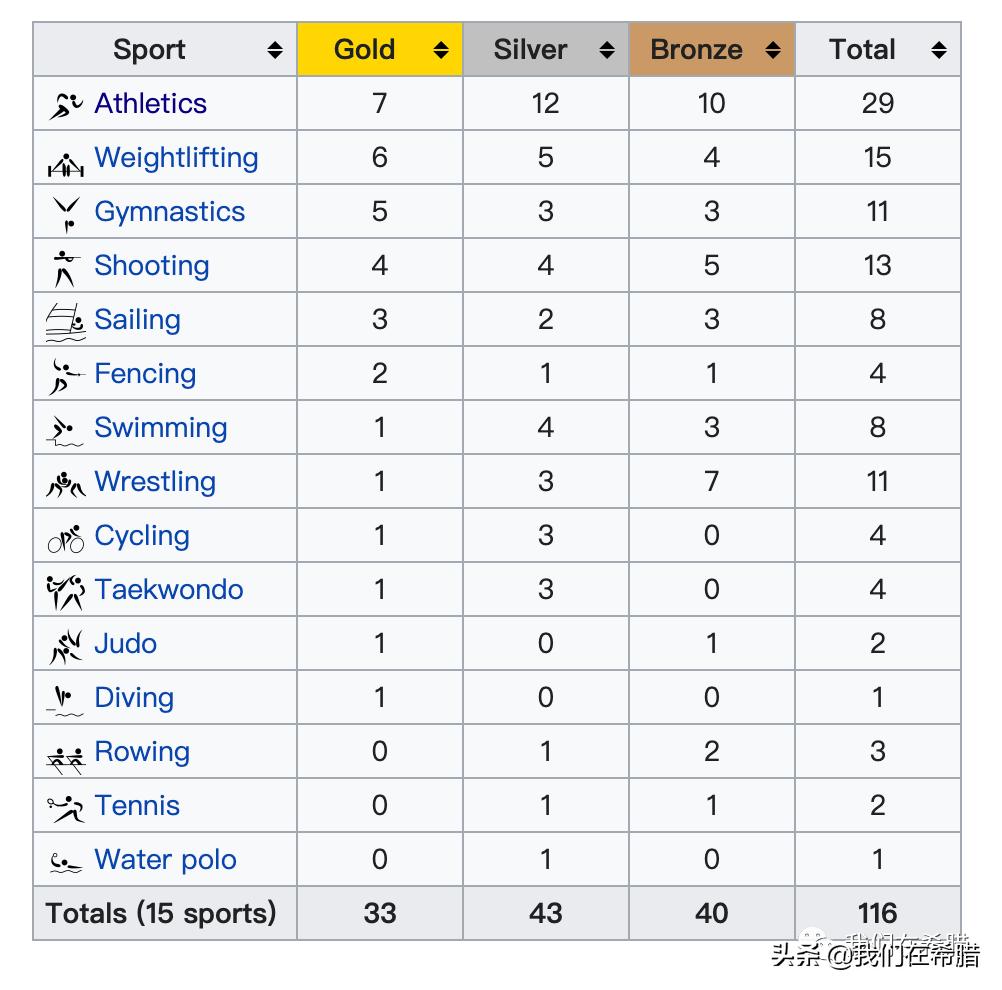Click the Shooting pictogram icon

(66, 268)
